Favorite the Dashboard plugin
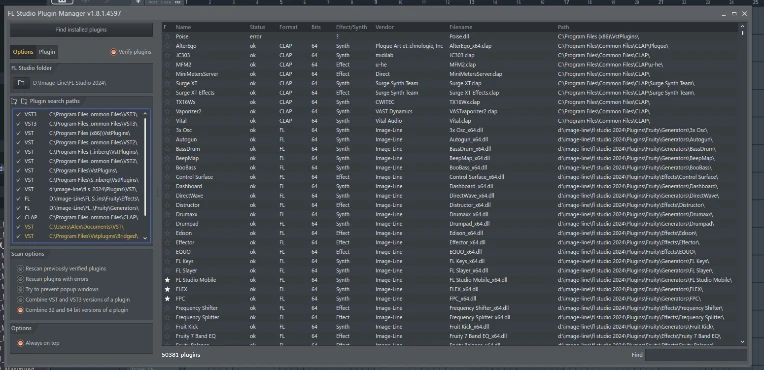The height and width of the screenshot is (370, 764). [168, 186]
